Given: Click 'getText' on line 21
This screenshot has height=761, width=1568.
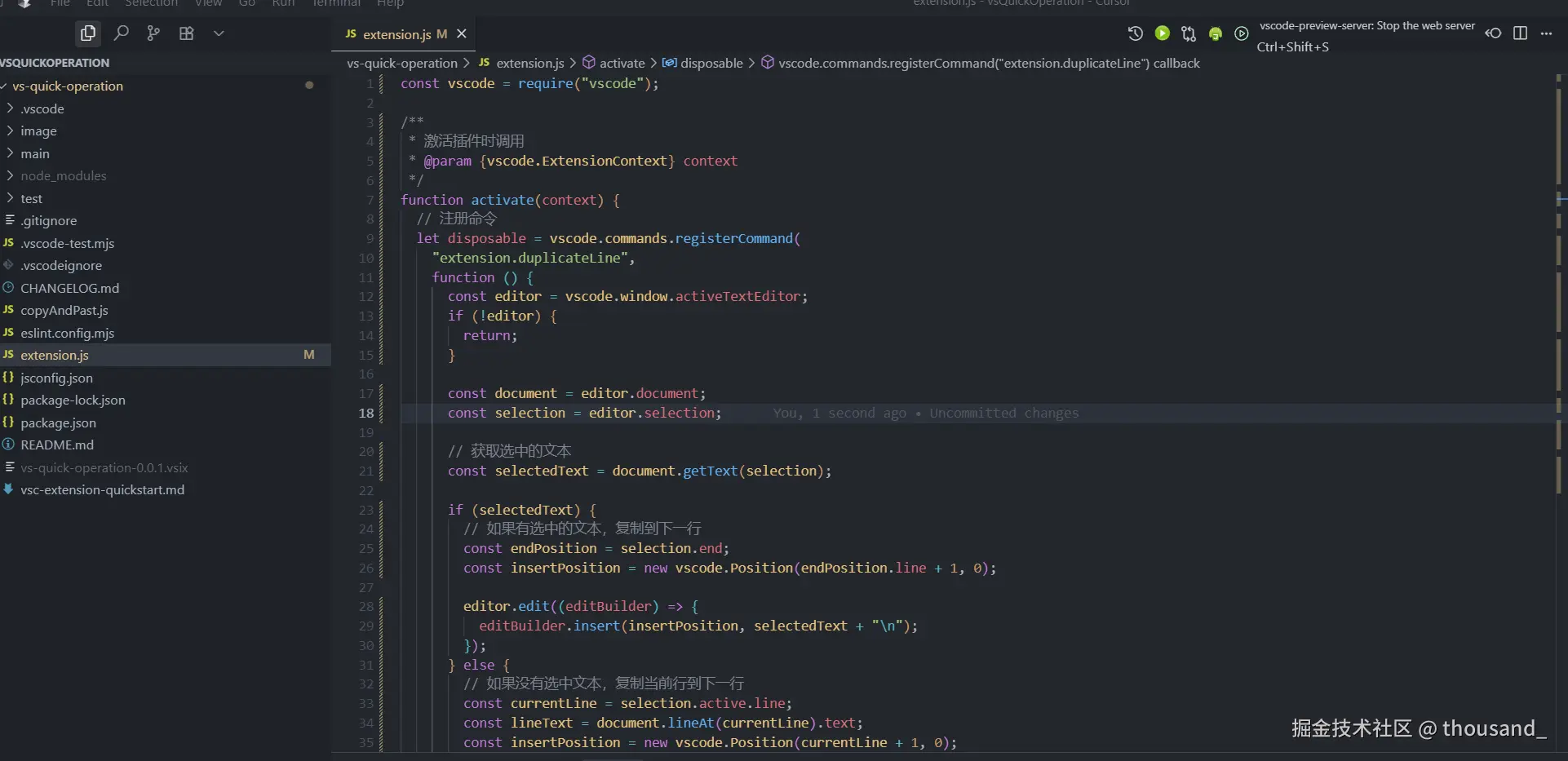Looking at the screenshot, I should pos(710,471).
